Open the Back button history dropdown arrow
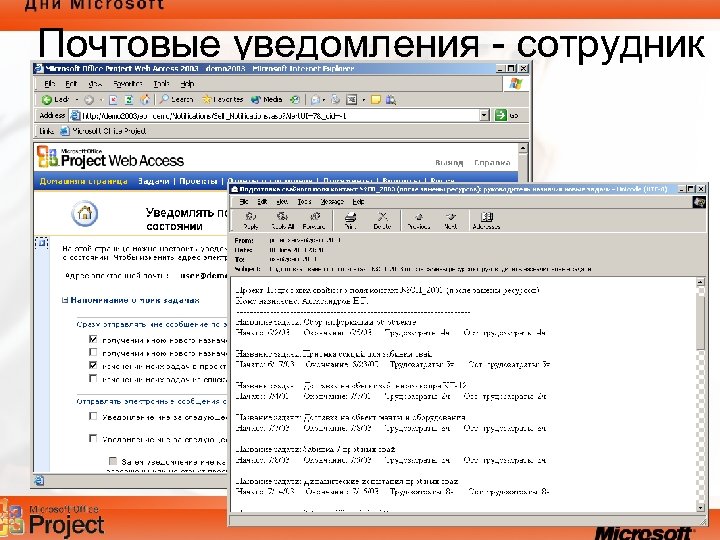The image size is (720, 540). 77,100
